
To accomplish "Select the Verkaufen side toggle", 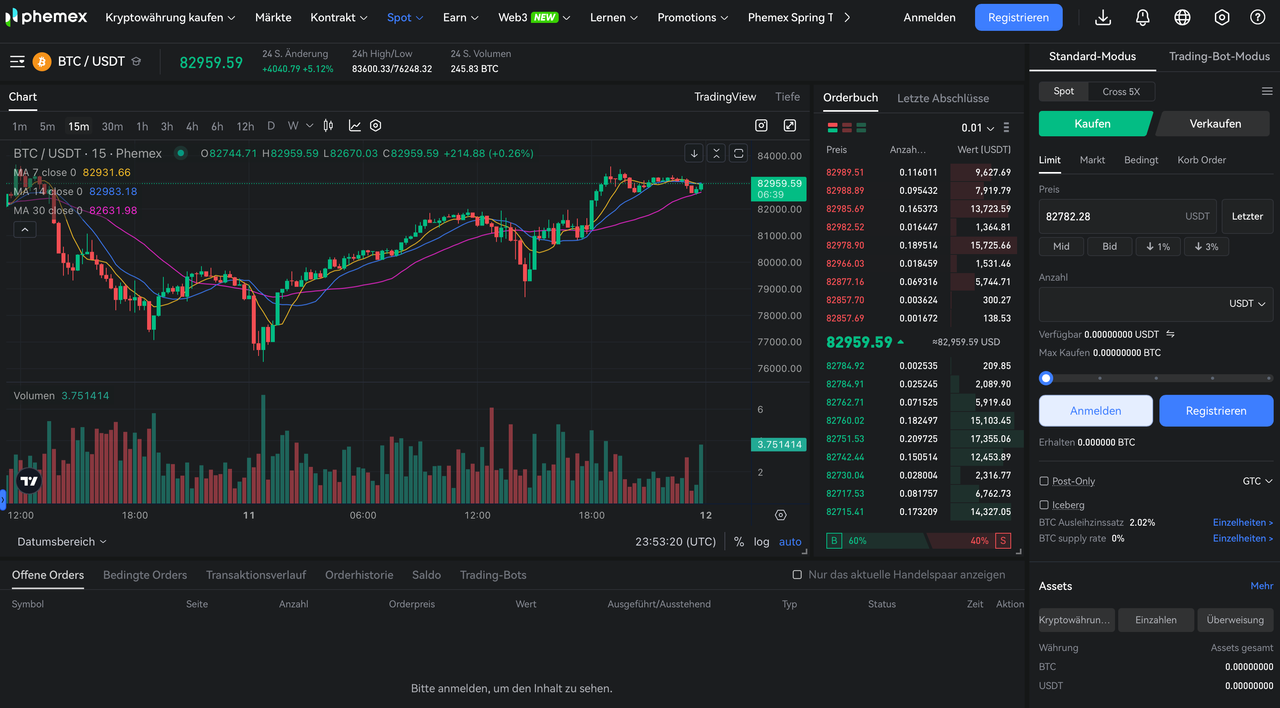I will 1215,124.
